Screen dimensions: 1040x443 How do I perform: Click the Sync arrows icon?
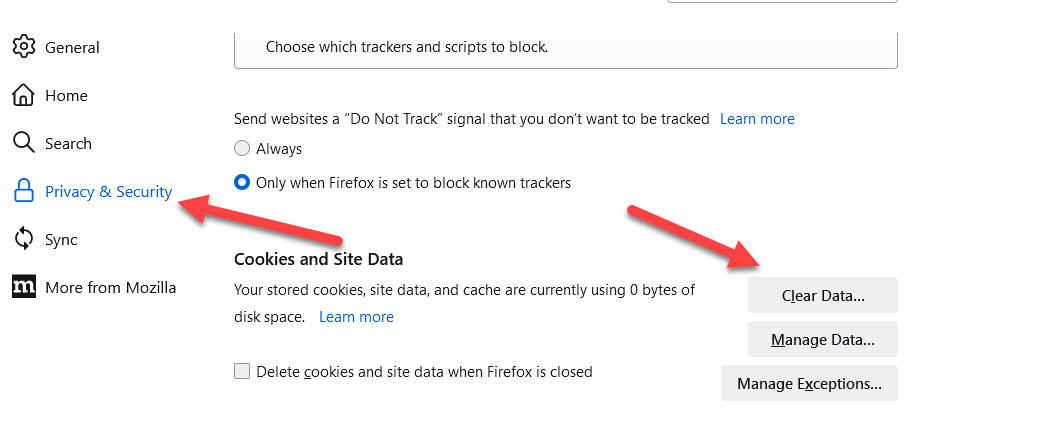coord(24,239)
